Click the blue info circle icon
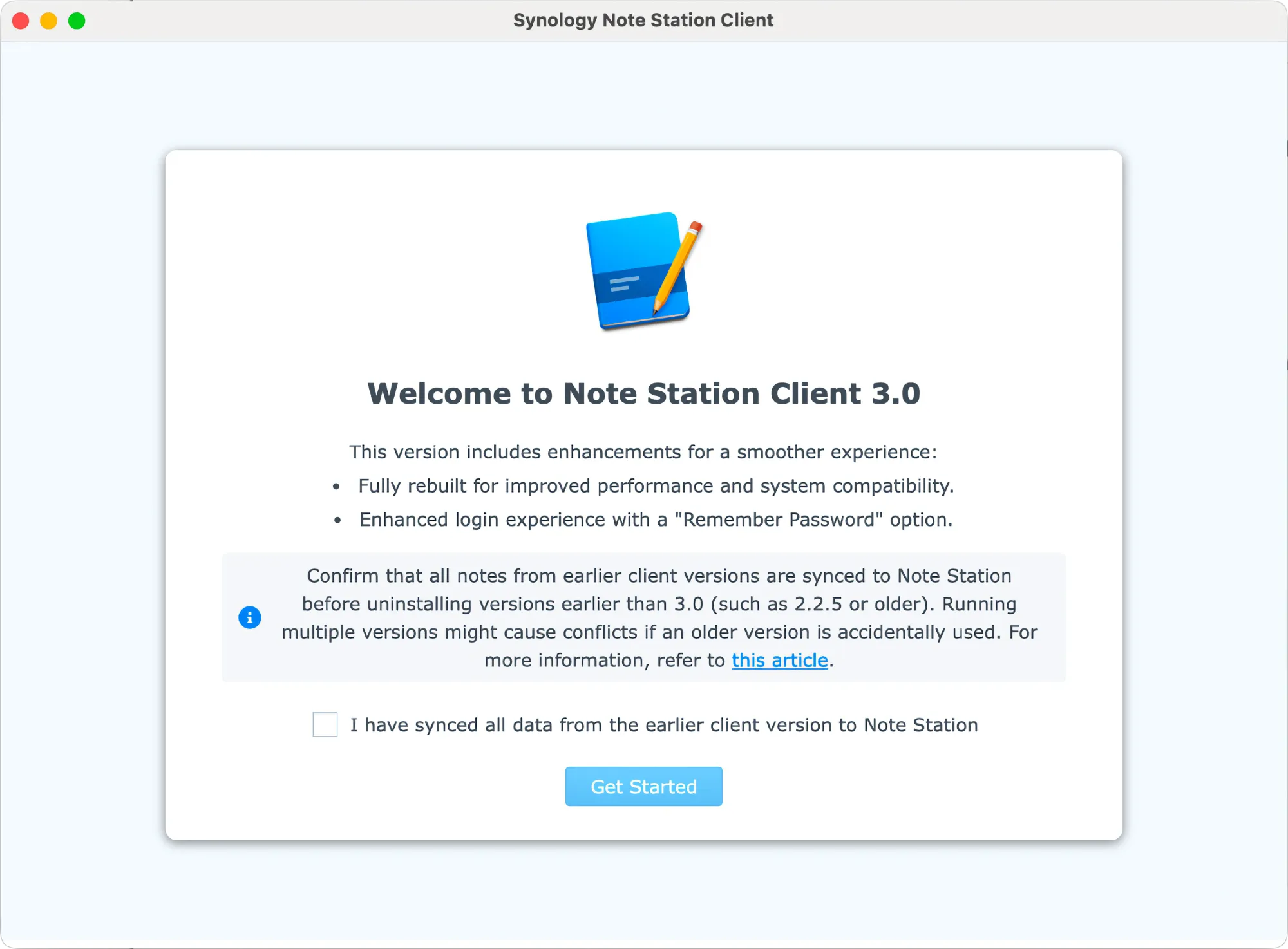The image size is (1288, 949). coord(250,617)
